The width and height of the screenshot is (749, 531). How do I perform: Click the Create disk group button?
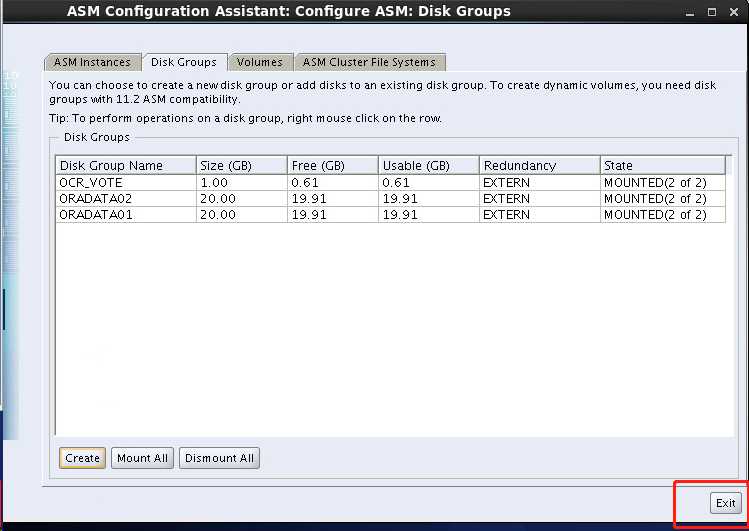83,458
